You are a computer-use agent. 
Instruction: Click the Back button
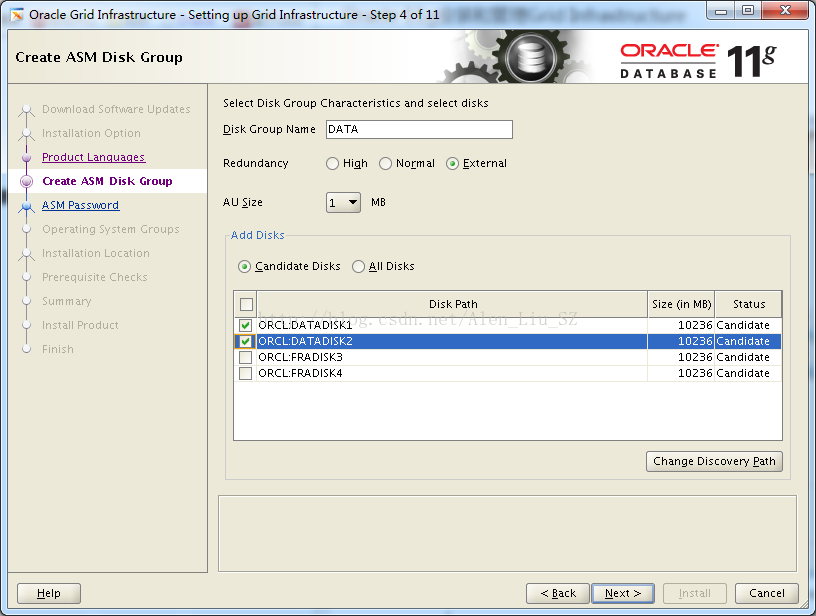click(558, 593)
